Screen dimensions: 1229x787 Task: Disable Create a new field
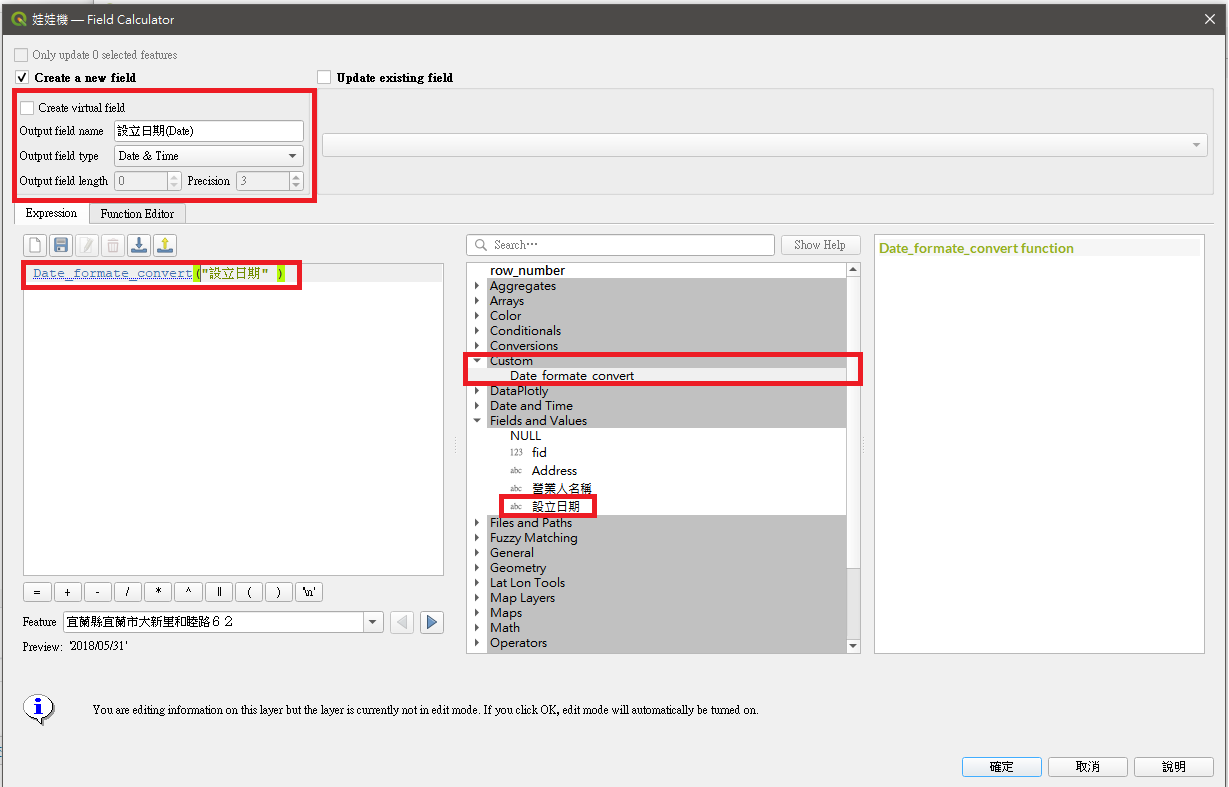[x=21, y=77]
